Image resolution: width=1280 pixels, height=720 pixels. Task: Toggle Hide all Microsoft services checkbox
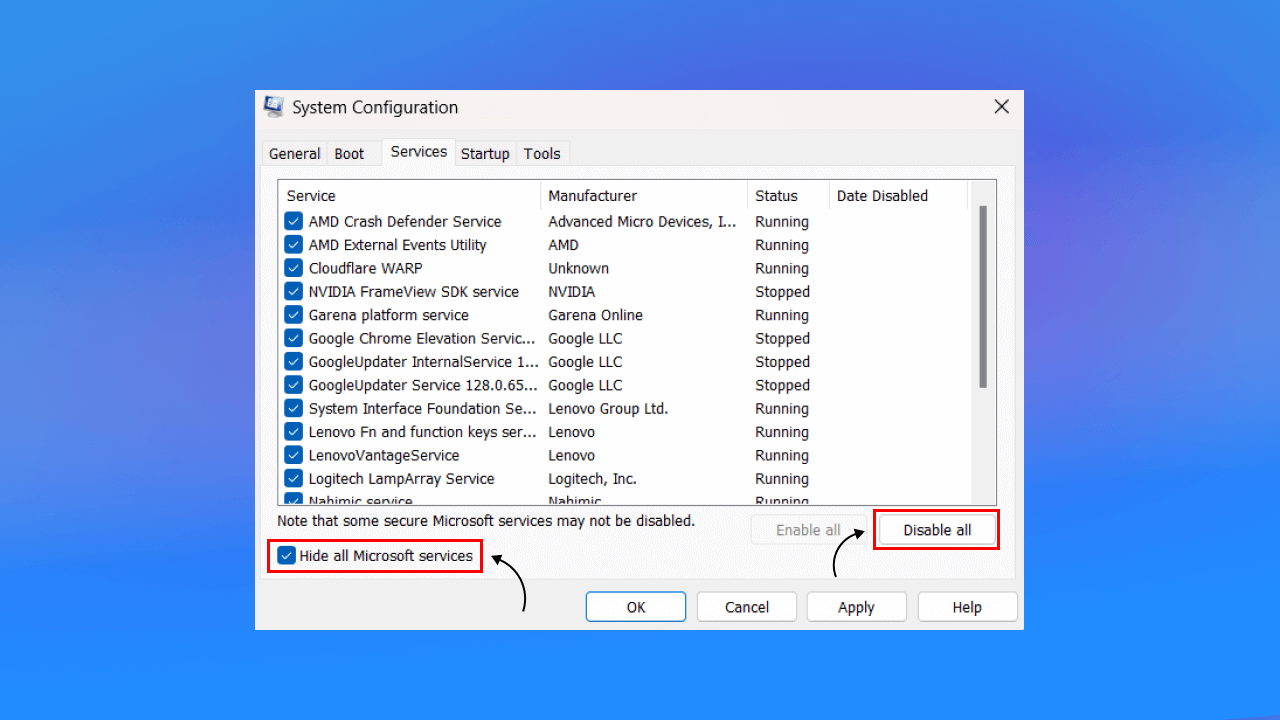(287, 556)
